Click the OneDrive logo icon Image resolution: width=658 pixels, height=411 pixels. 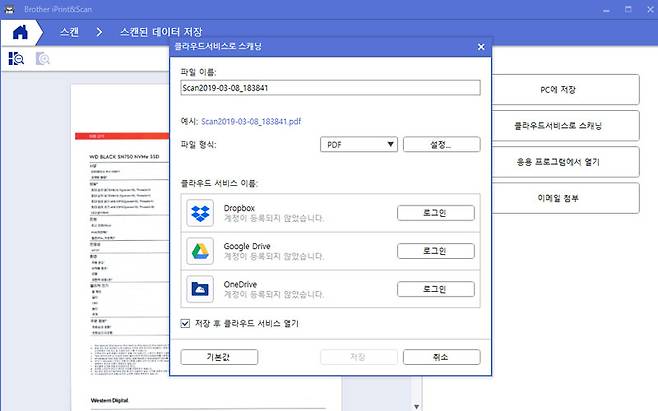click(200, 289)
